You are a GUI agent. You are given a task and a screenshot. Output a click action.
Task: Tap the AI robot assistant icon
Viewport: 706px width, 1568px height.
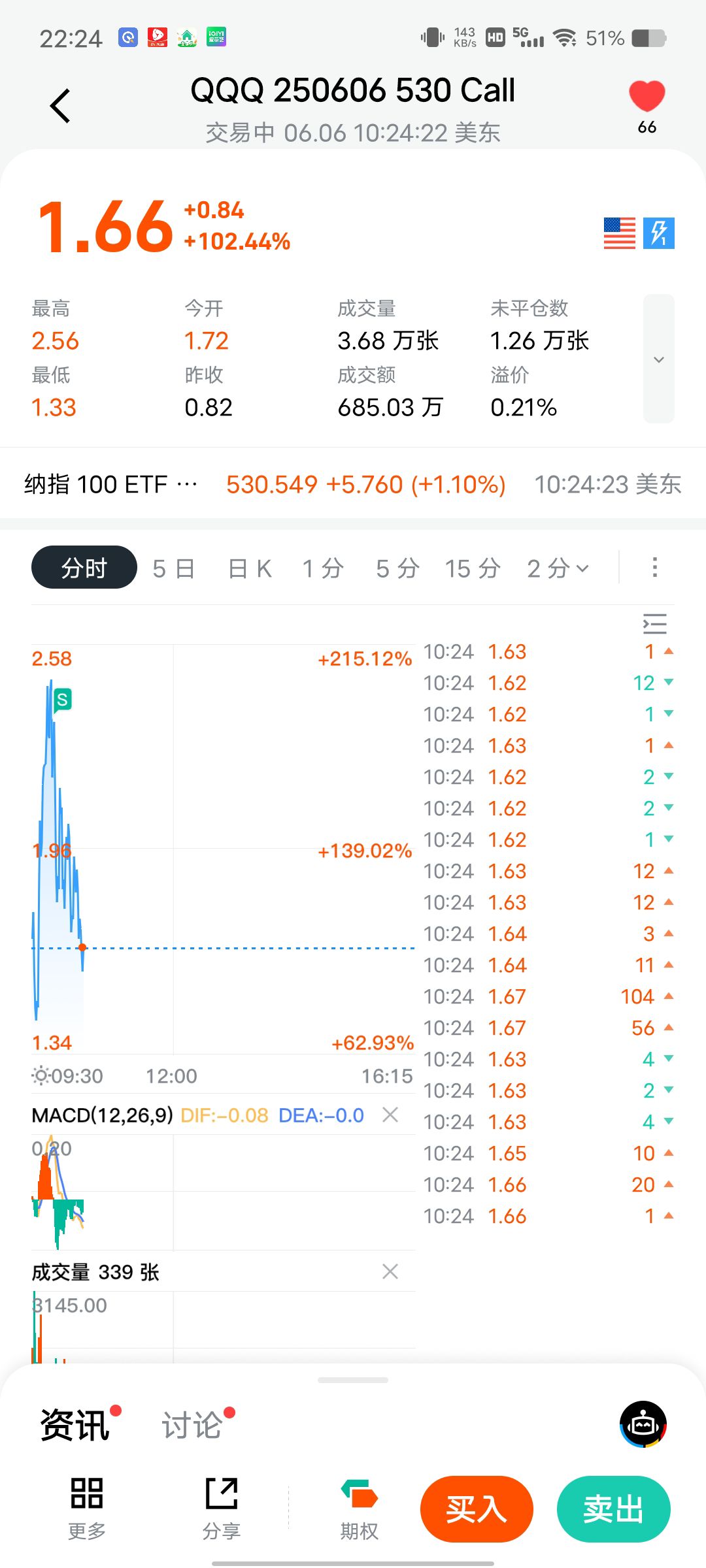point(643,1424)
